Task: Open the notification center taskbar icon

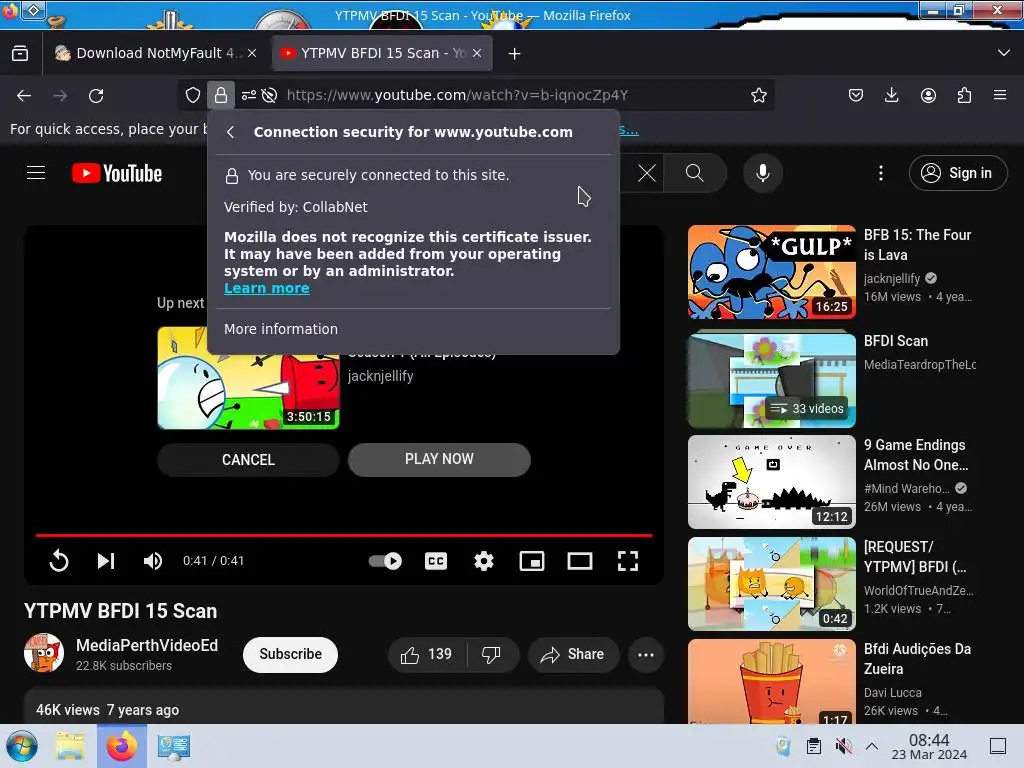Action: (x=998, y=746)
